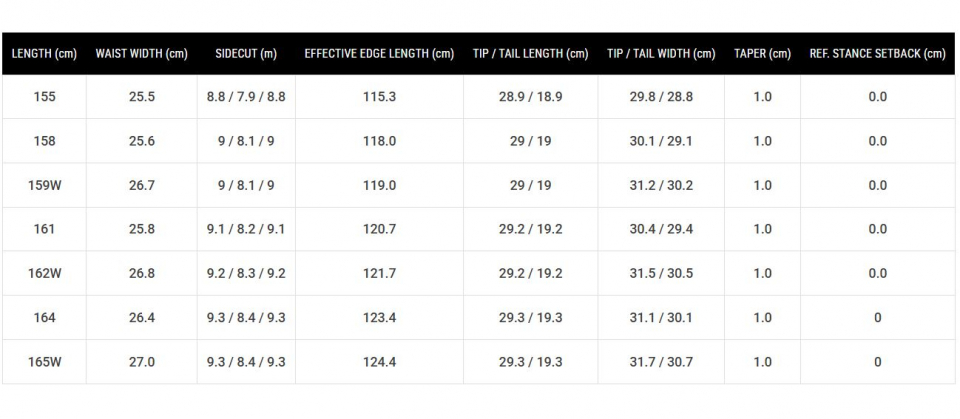Click tip/tail length 28.9 / 18.9
Viewport: 960px width, 419px height.
coord(530,97)
